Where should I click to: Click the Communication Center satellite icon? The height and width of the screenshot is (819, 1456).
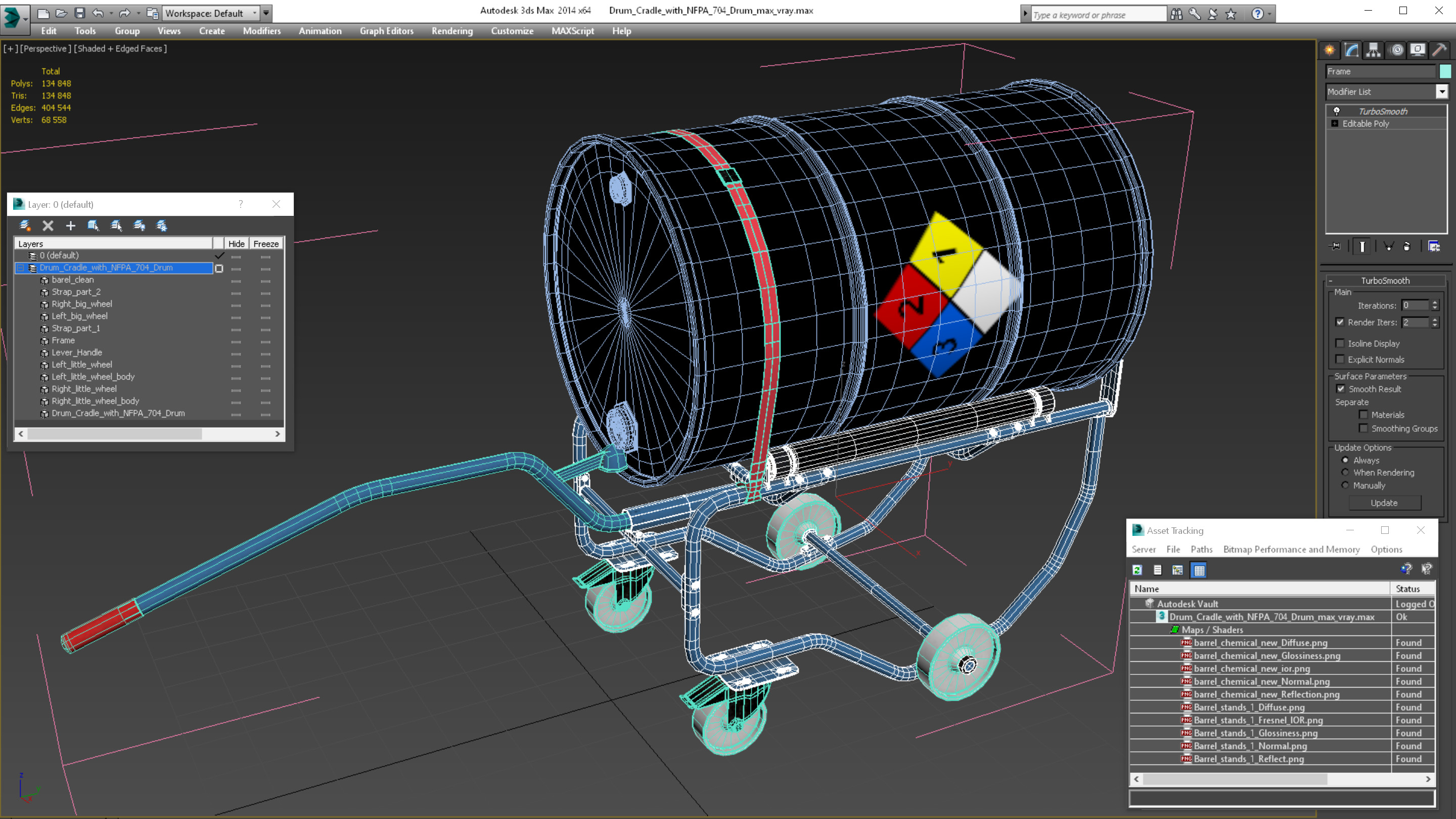[x=1212, y=14]
